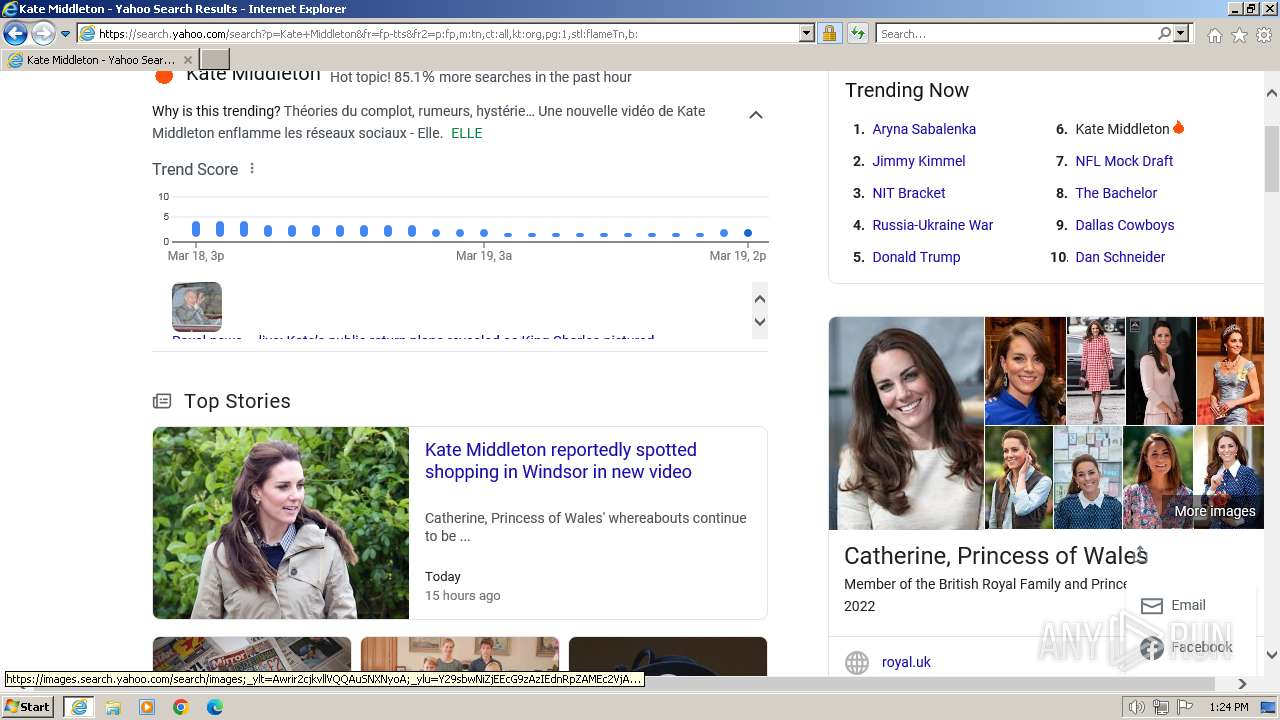Open the search provider dropdown arrow

1181,33
